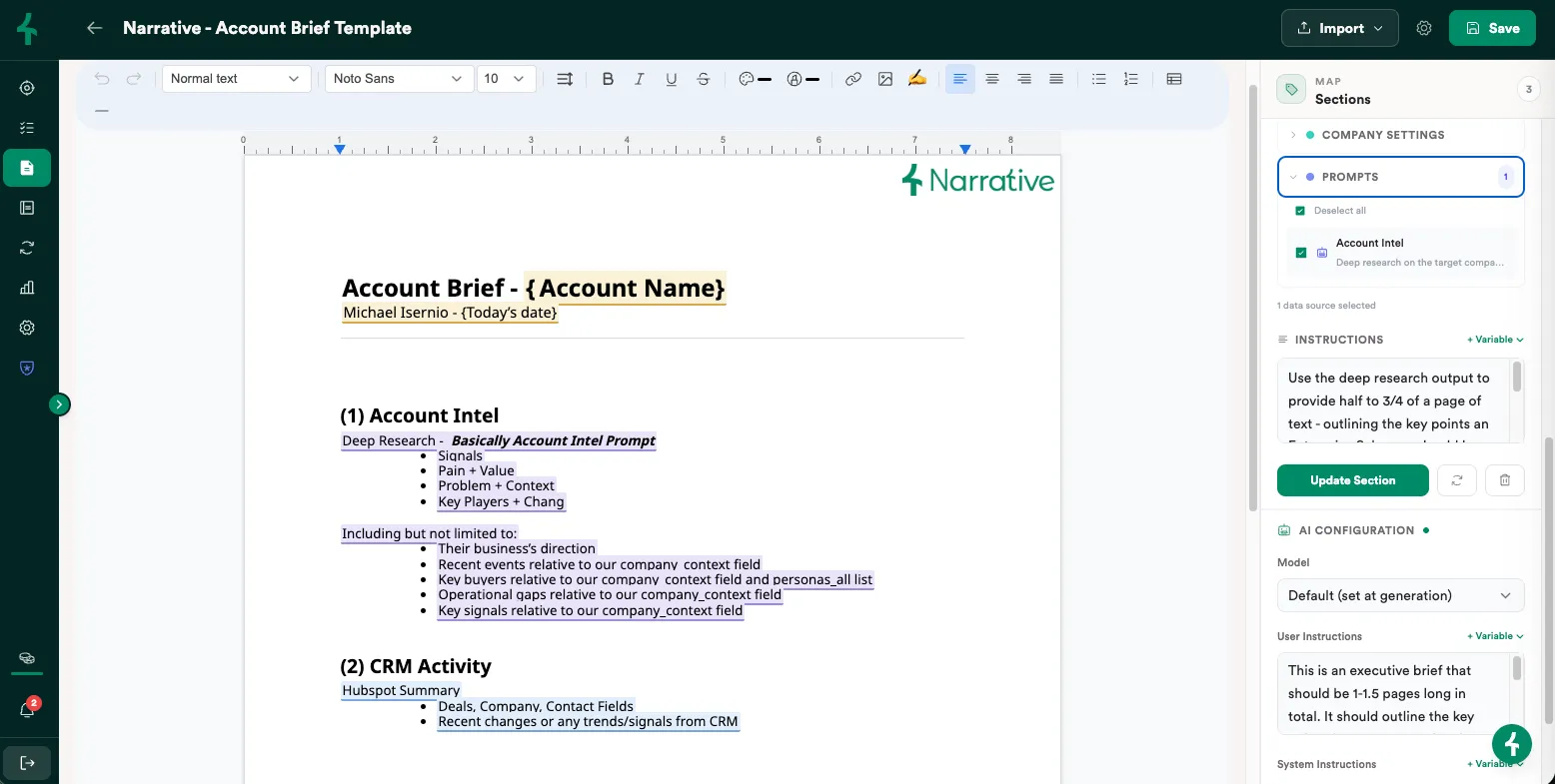The image size is (1555, 784).
Task: Open the floating Narrative assistant button
Action: click(1512, 744)
